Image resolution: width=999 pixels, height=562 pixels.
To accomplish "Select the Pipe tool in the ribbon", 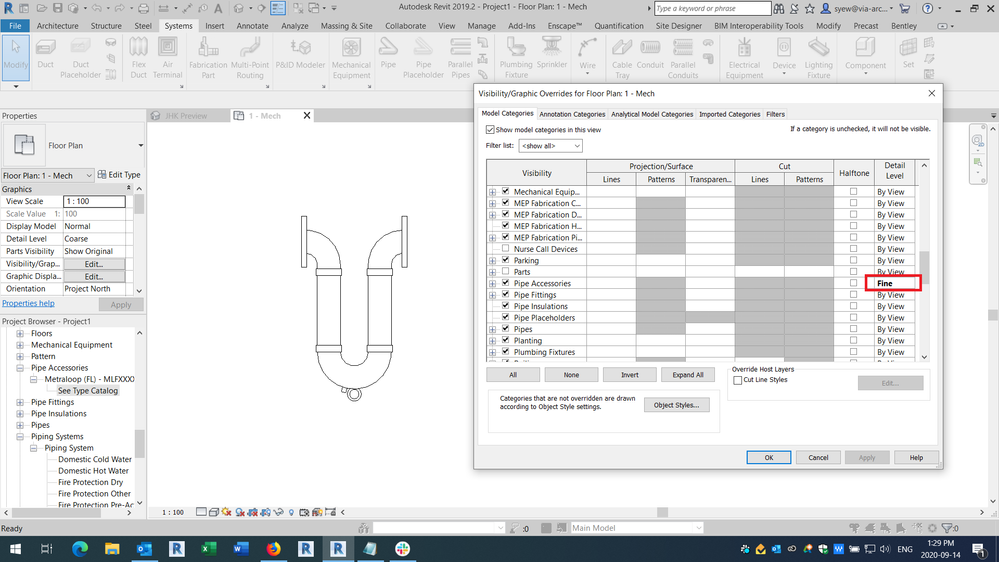I will tap(388, 54).
